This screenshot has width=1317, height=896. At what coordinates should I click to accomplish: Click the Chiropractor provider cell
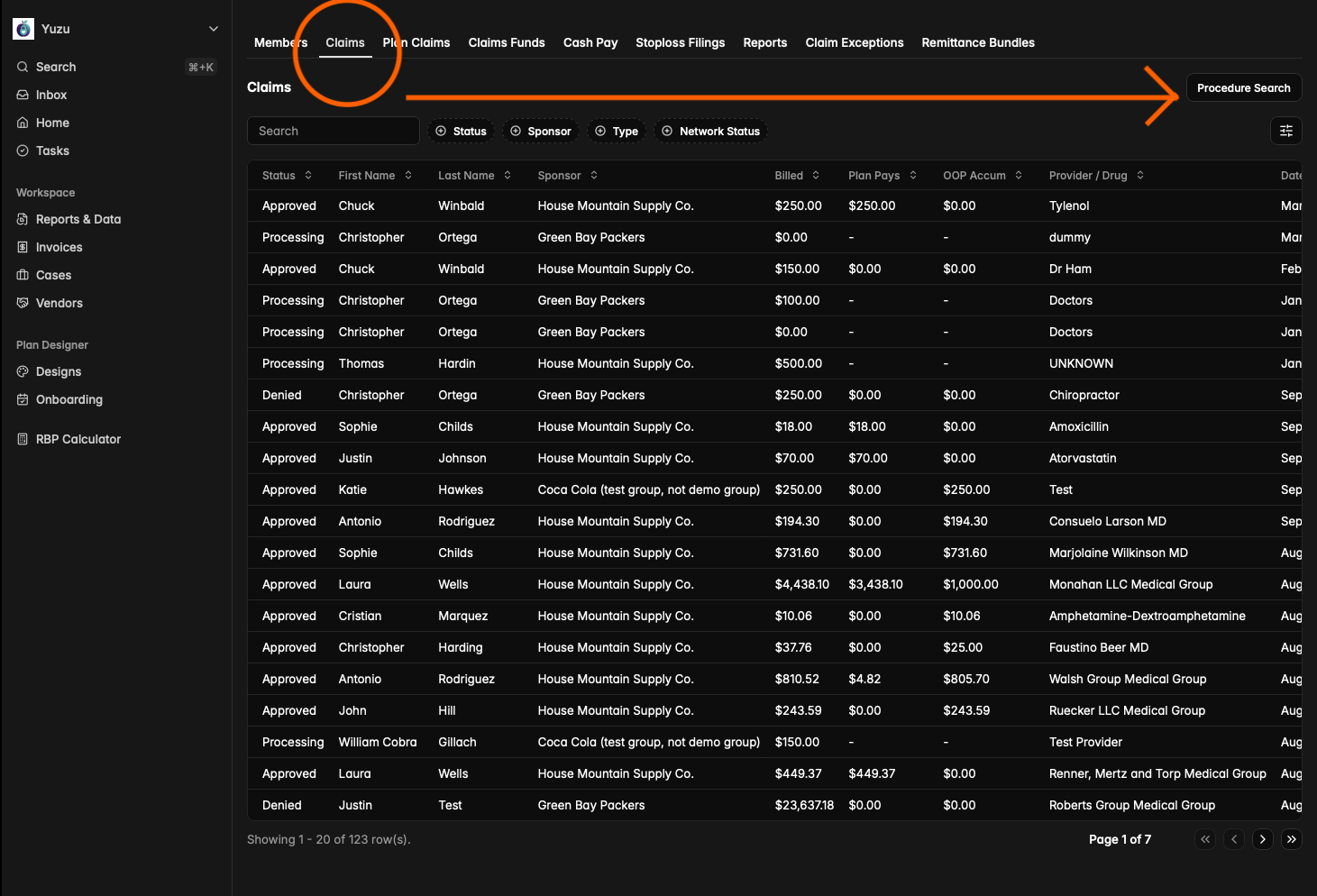1084,395
